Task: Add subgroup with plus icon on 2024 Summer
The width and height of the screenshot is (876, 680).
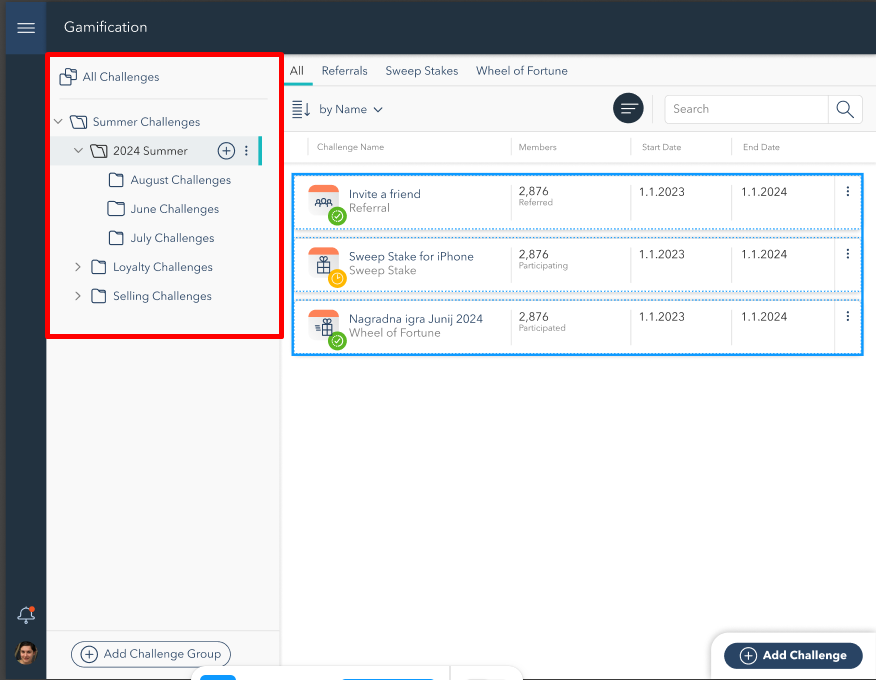Action: tap(226, 150)
